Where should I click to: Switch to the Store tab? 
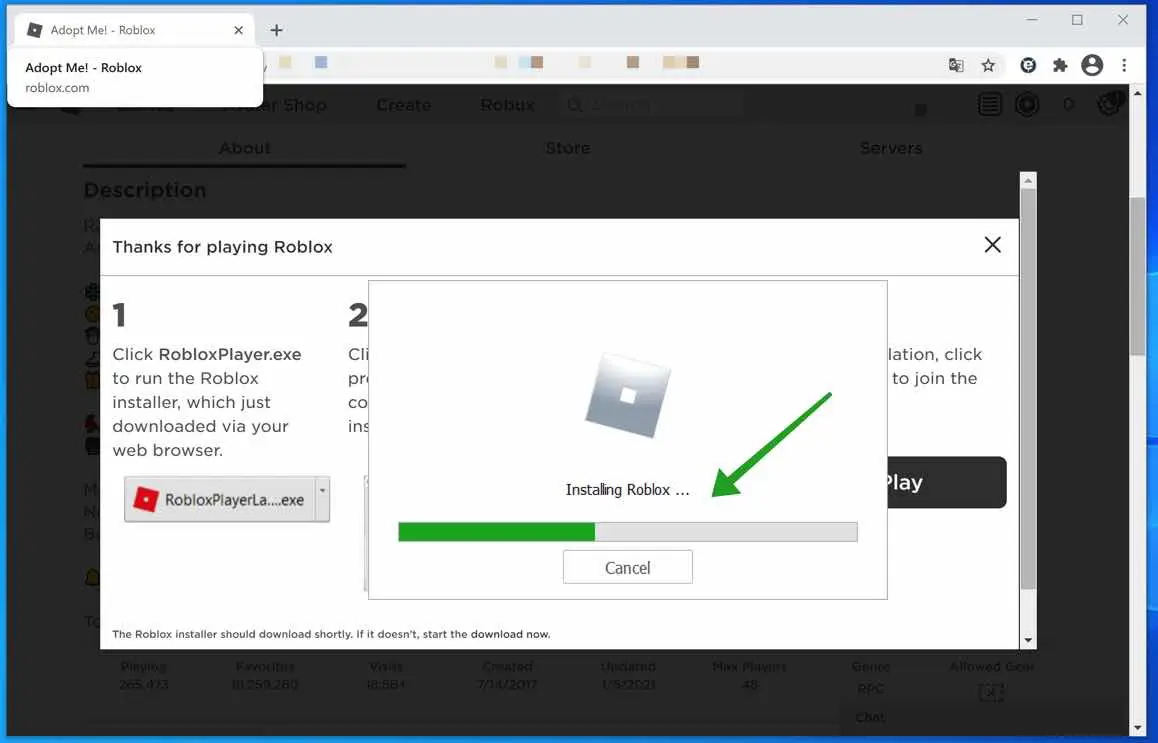click(x=568, y=148)
